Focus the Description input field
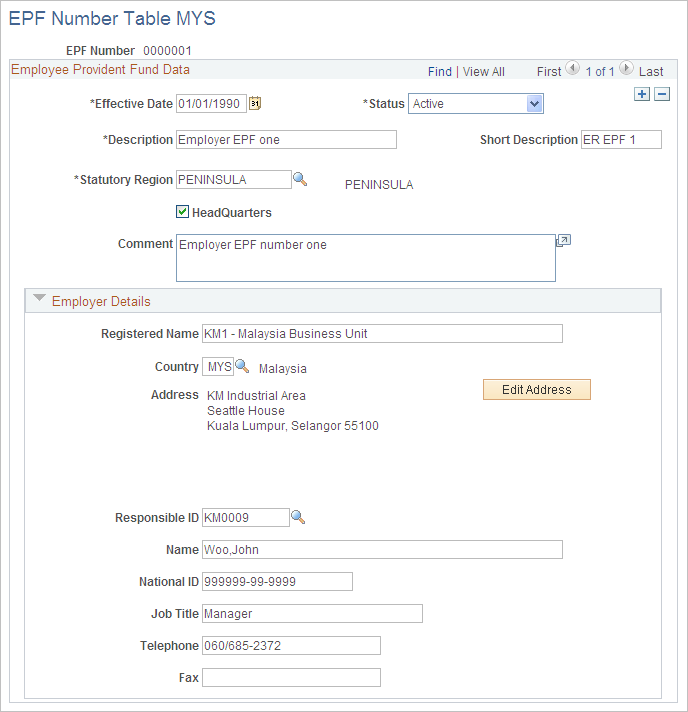688x712 pixels. [x=286, y=139]
